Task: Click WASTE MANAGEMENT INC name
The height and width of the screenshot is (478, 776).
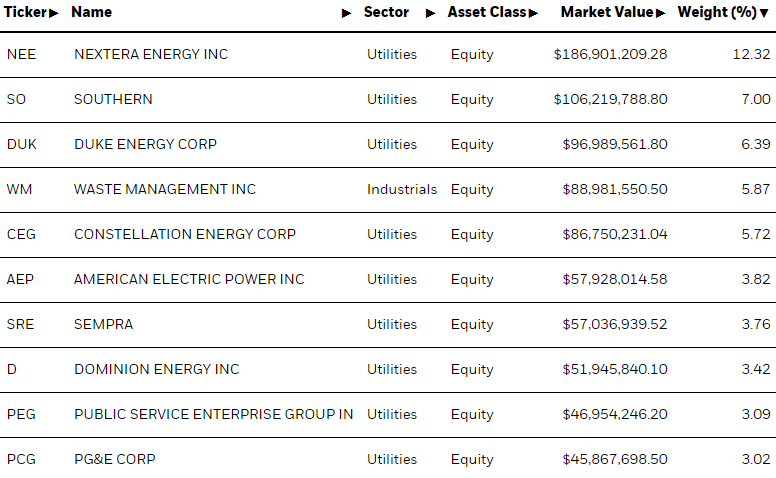Action: coord(165,190)
